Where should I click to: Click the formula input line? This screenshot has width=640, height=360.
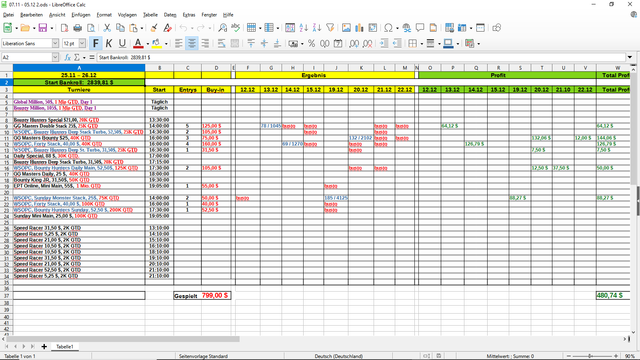(361, 58)
